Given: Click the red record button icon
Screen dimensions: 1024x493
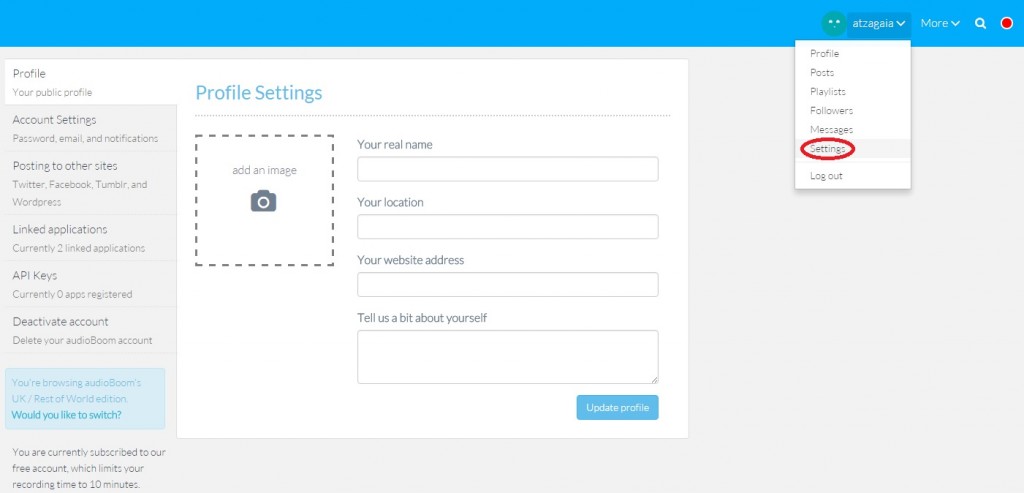Looking at the screenshot, I should (1007, 23).
